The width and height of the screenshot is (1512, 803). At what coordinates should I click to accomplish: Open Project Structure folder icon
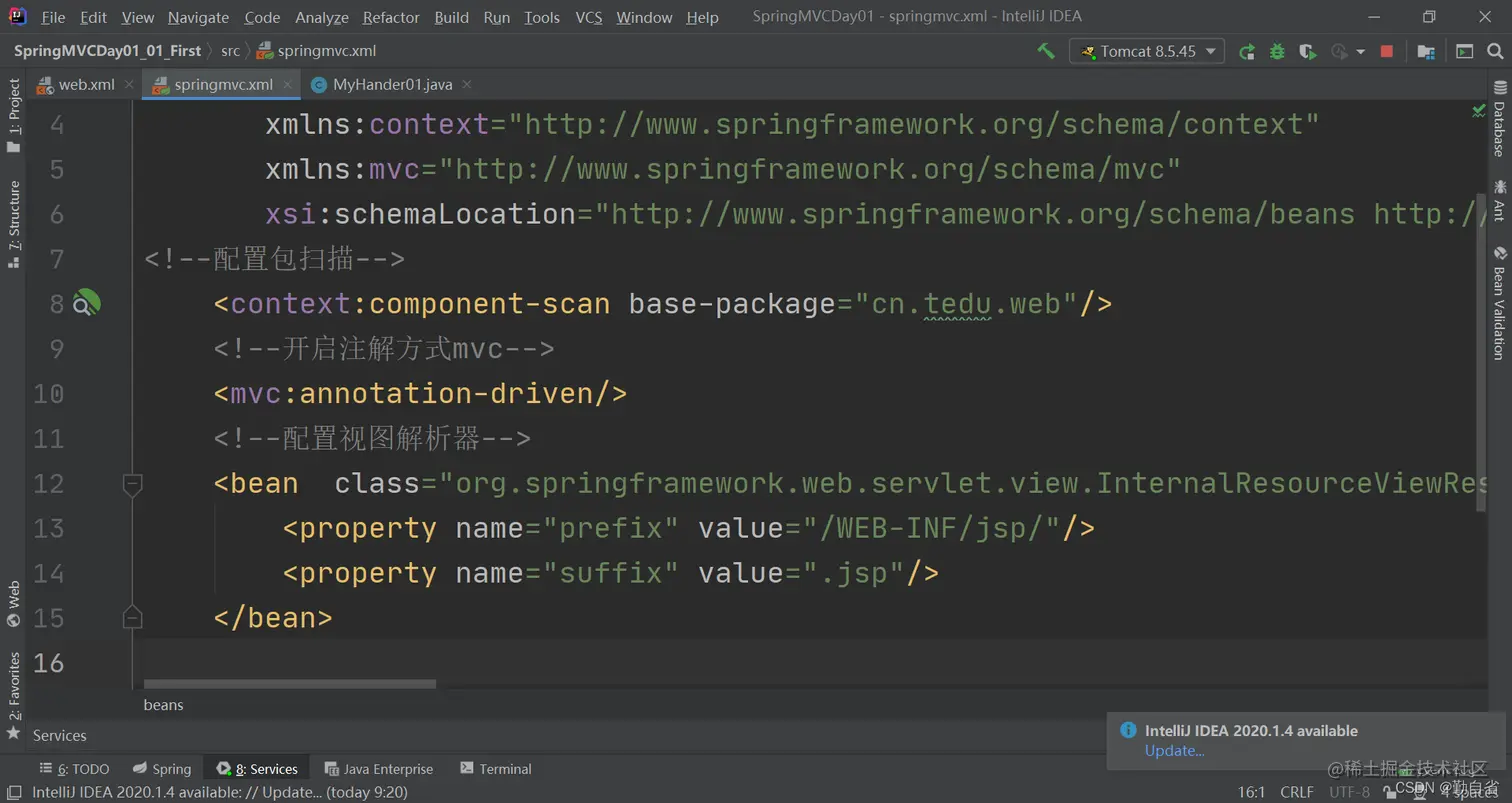coord(1427,51)
